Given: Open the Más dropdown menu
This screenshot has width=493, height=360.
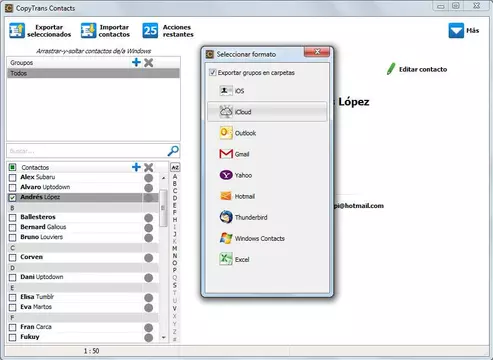Looking at the screenshot, I should click(464, 31).
